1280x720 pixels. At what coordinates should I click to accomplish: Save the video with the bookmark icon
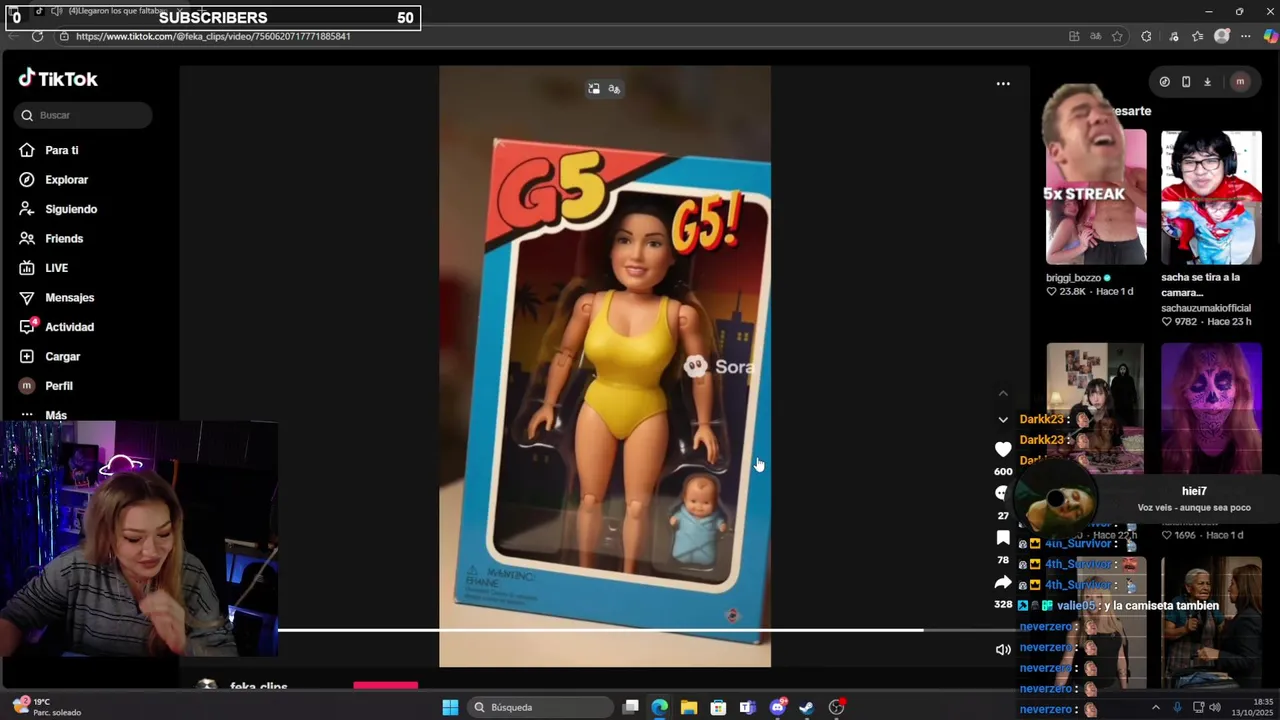[1003, 538]
